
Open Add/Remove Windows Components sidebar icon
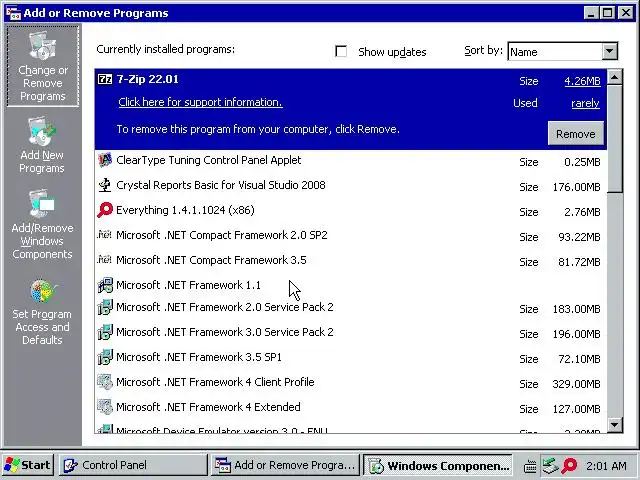point(42,224)
